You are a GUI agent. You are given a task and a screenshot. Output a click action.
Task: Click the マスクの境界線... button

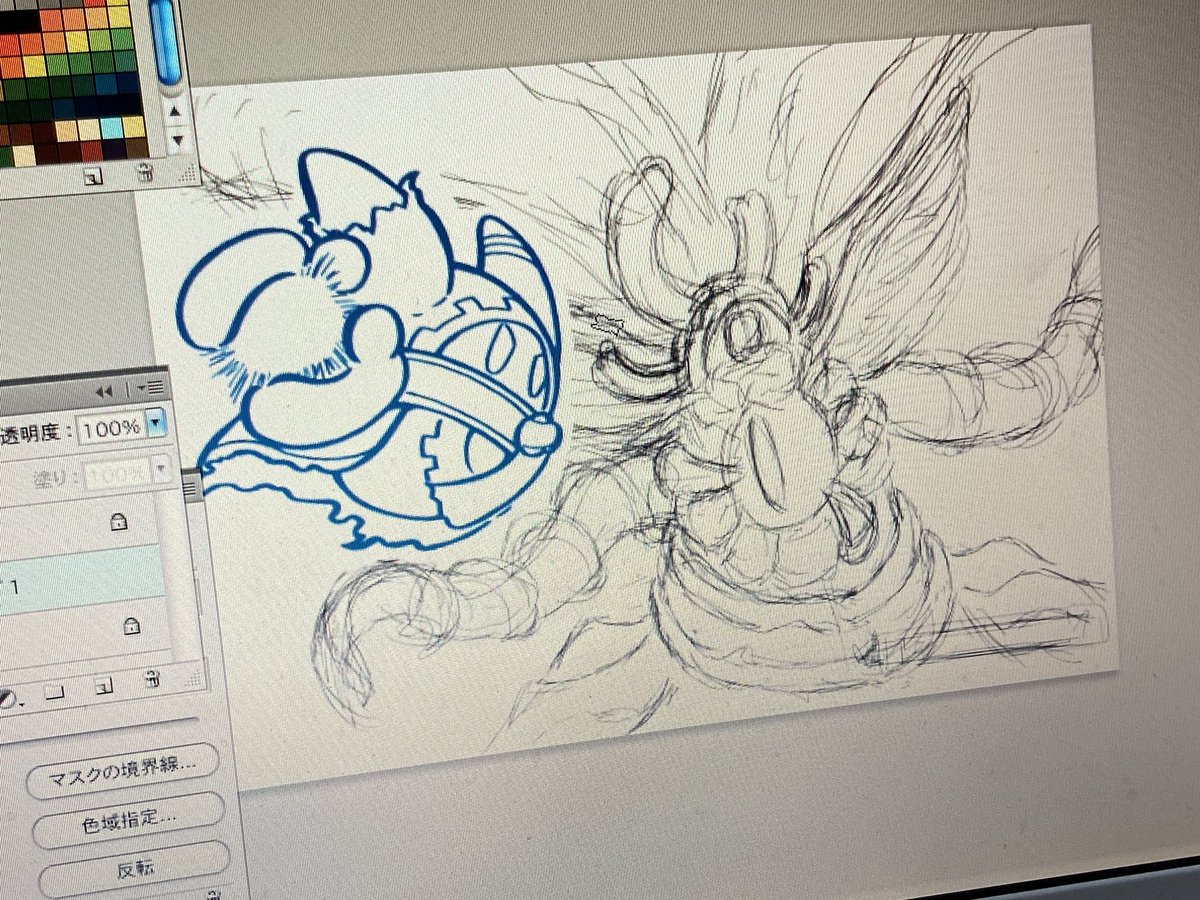124,771
